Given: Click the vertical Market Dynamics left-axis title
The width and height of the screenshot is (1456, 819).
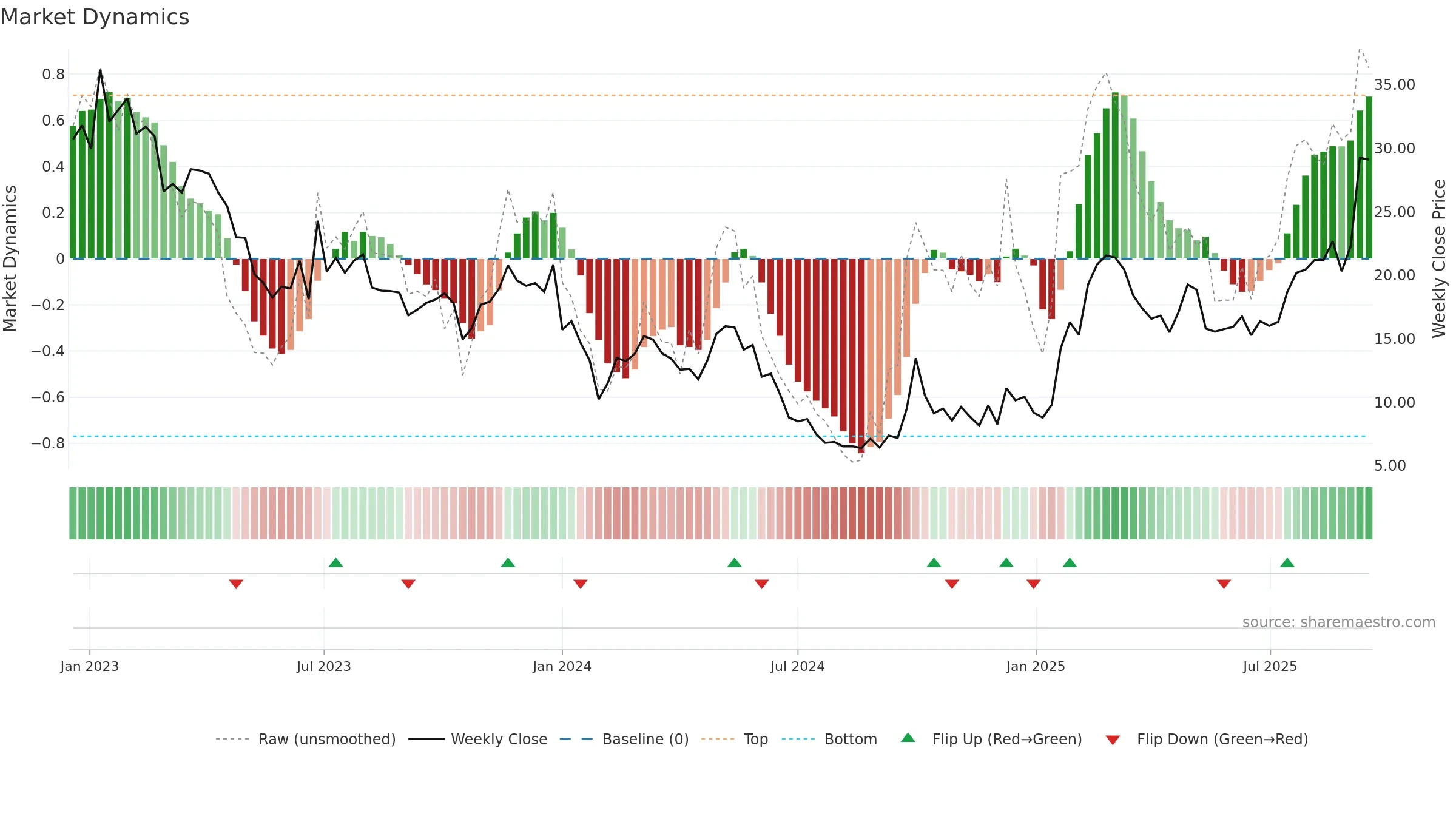Looking at the screenshot, I should pos(10,258).
